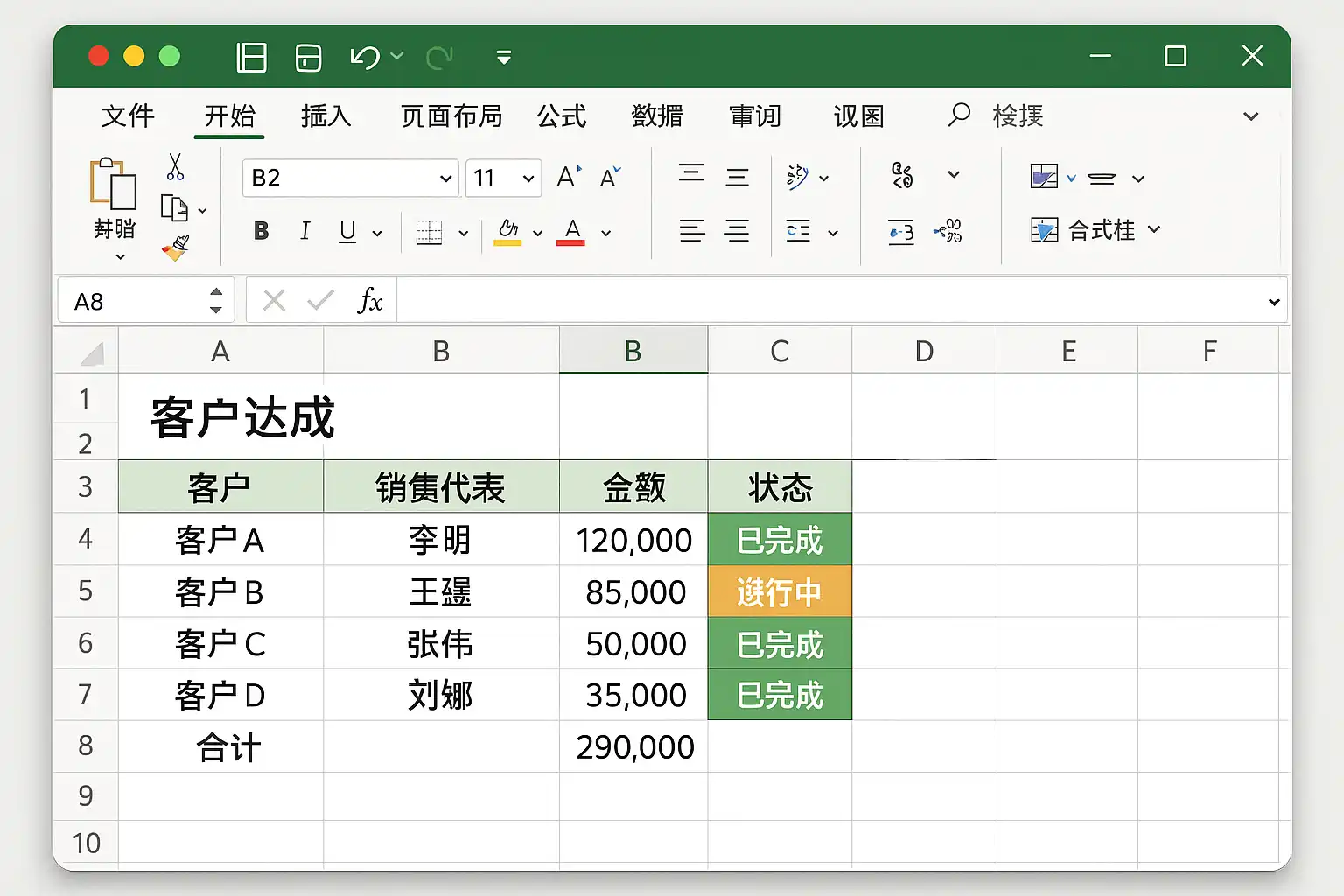Image resolution: width=1344 pixels, height=896 pixels.
Task: Click the cell borders icon
Action: [429, 232]
